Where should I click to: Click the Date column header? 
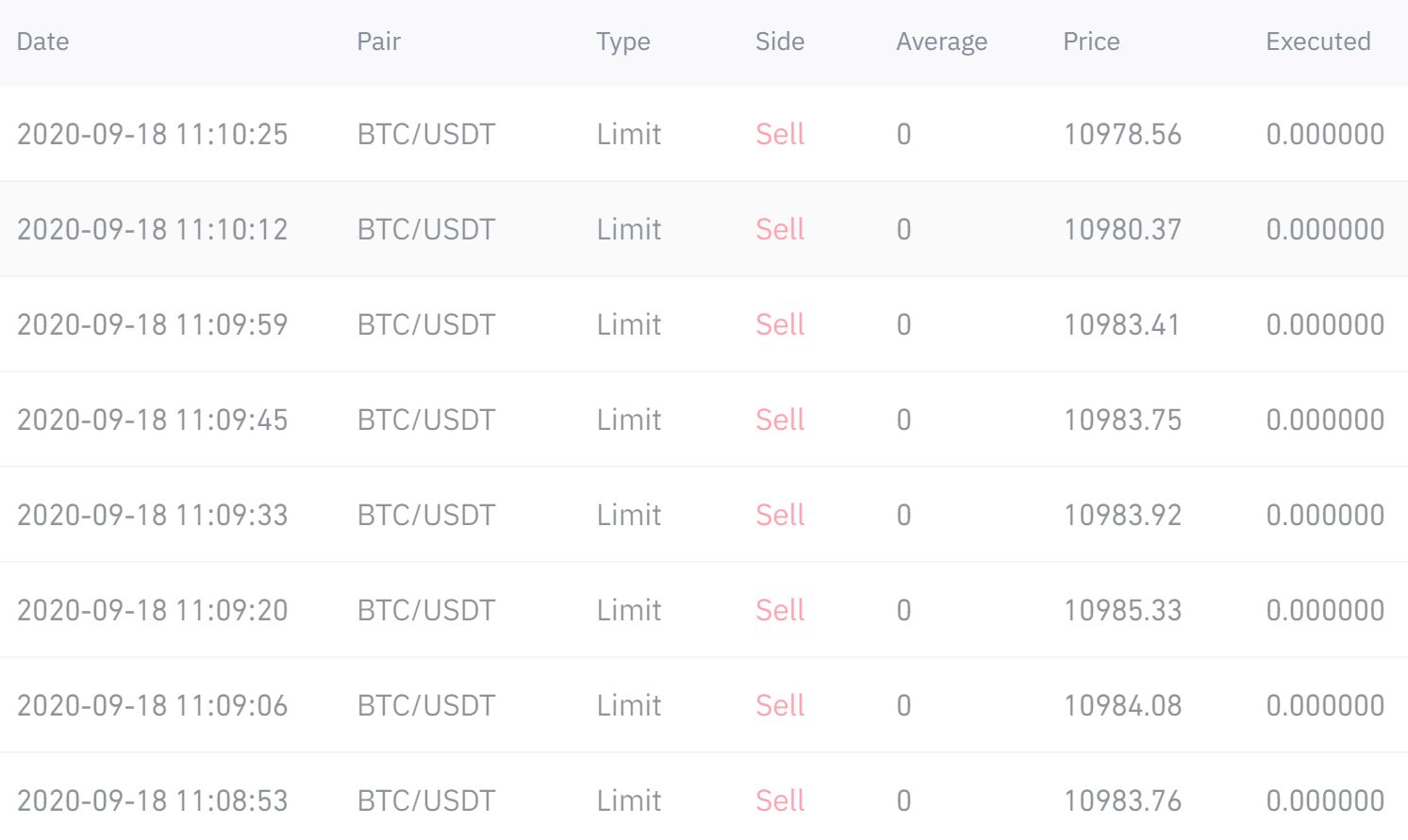pyautogui.click(x=42, y=41)
